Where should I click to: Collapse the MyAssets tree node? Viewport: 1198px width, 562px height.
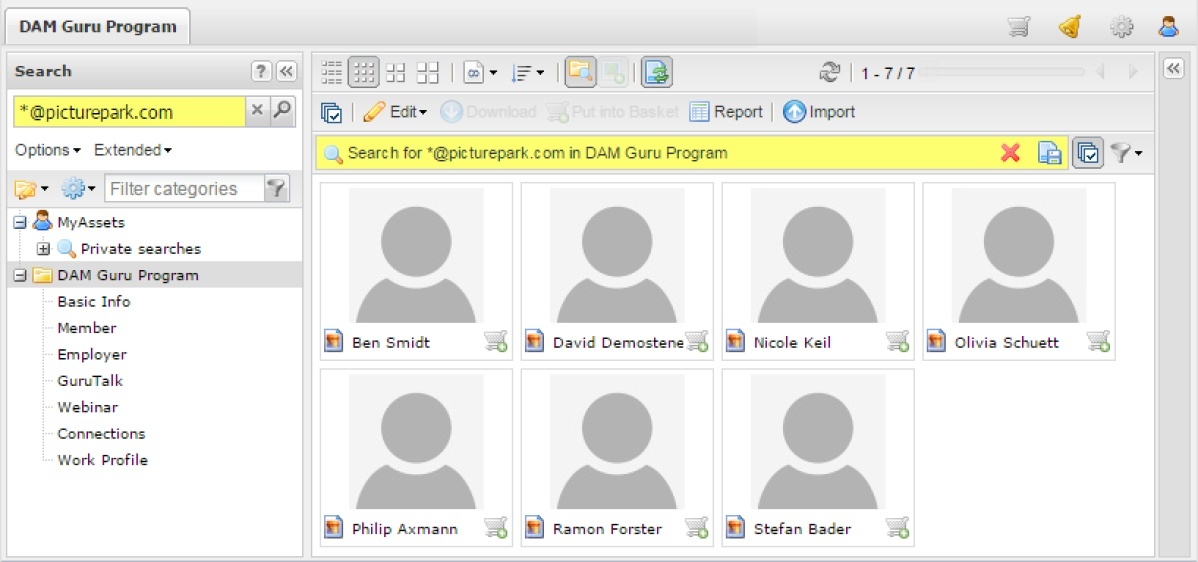pos(21,223)
